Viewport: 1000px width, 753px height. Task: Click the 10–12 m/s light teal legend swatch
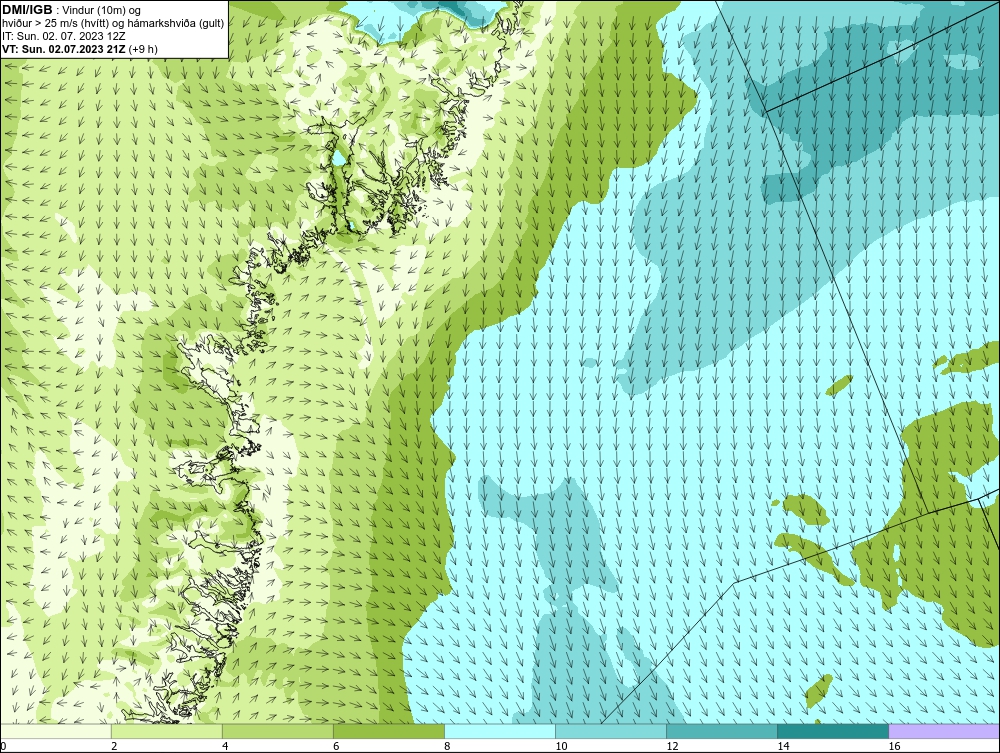click(611, 731)
